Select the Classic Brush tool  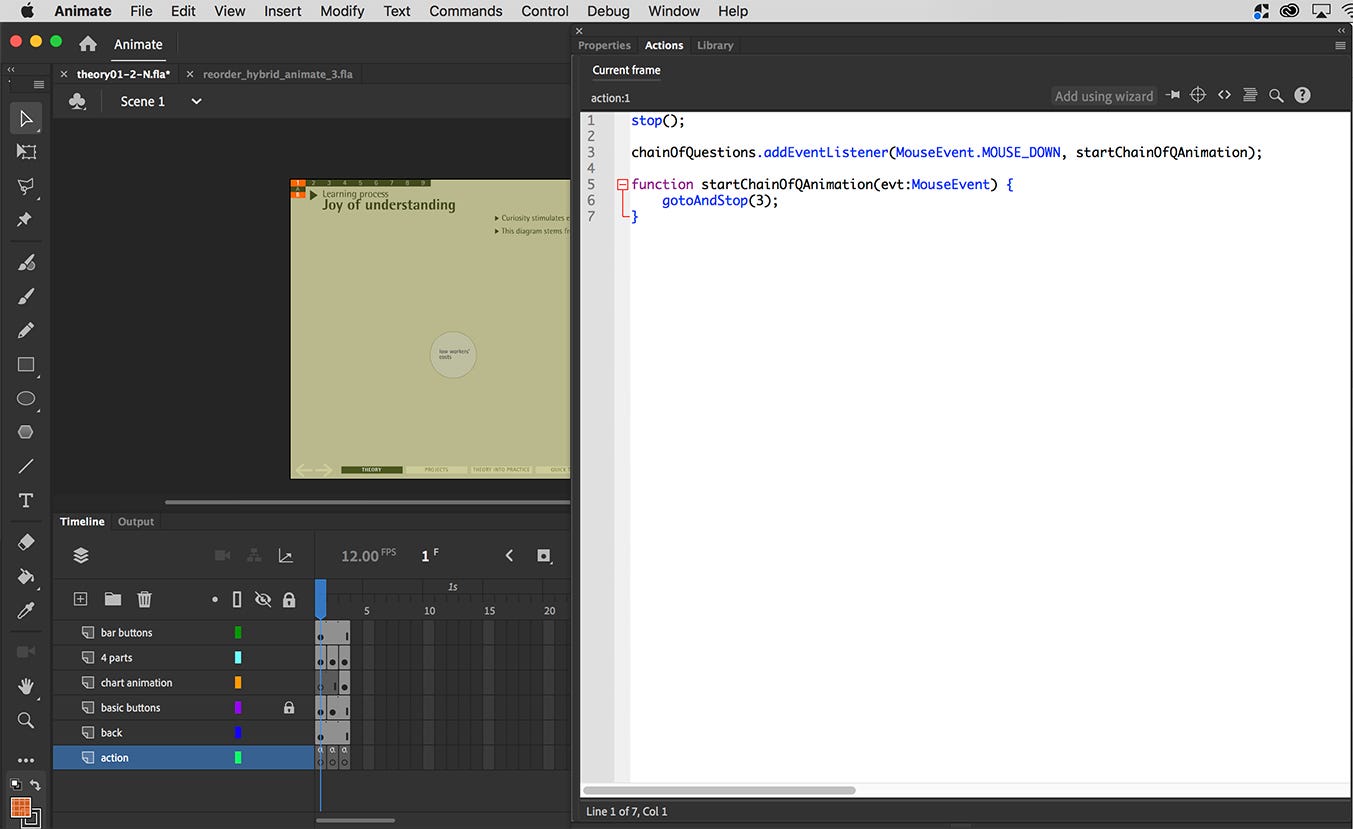[x=26, y=296]
